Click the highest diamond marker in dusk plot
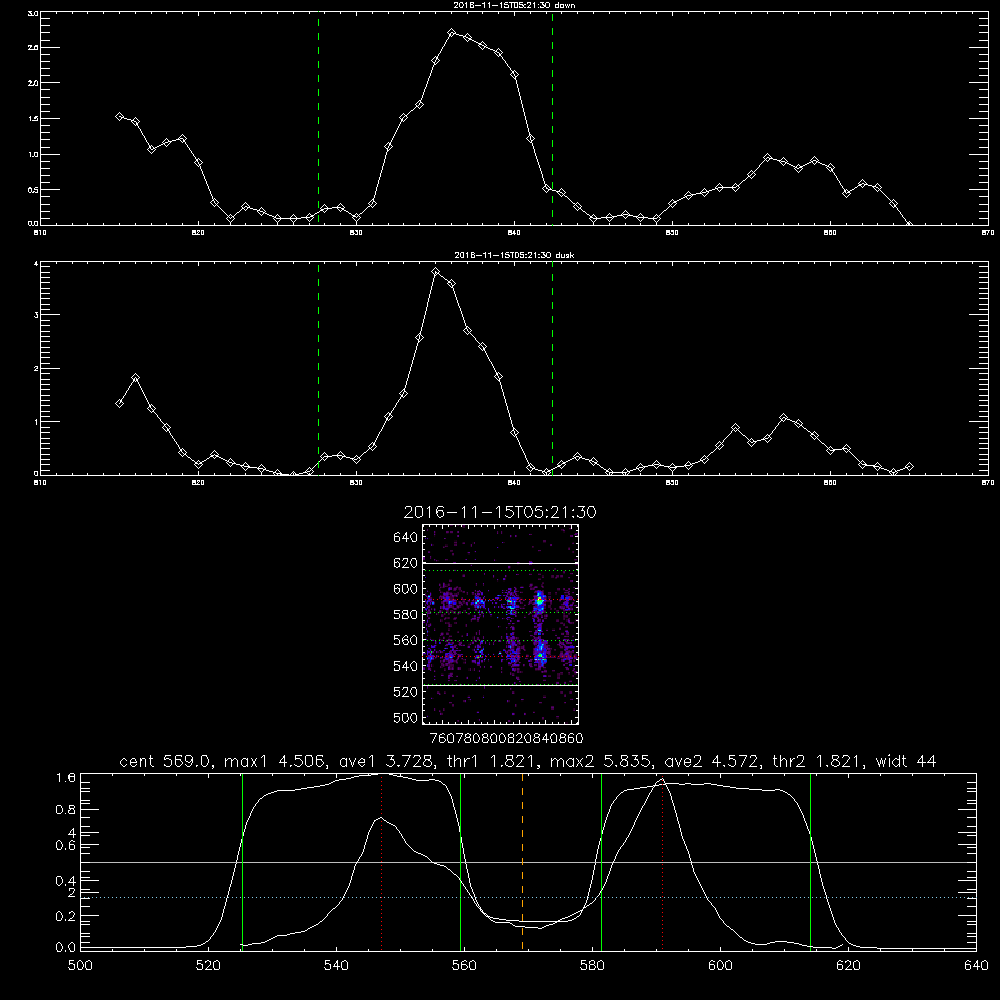The height and width of the screenshot is (1000, 1000). point(436,272)
